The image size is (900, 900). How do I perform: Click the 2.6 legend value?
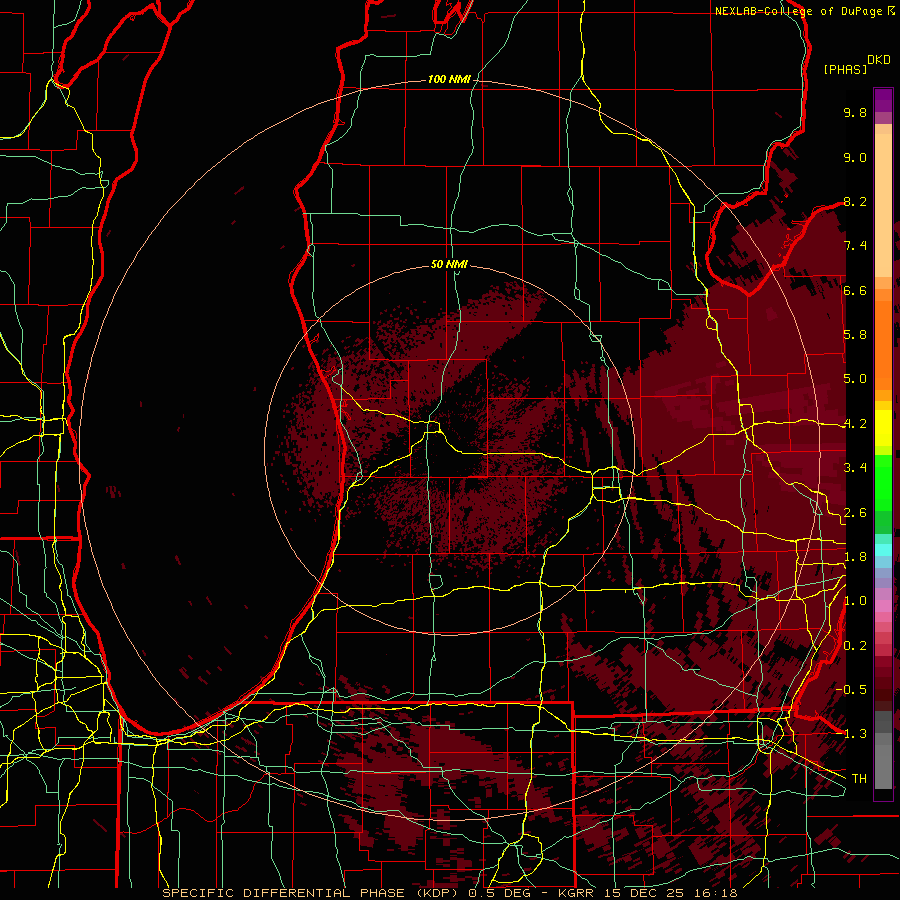[855, 513]
